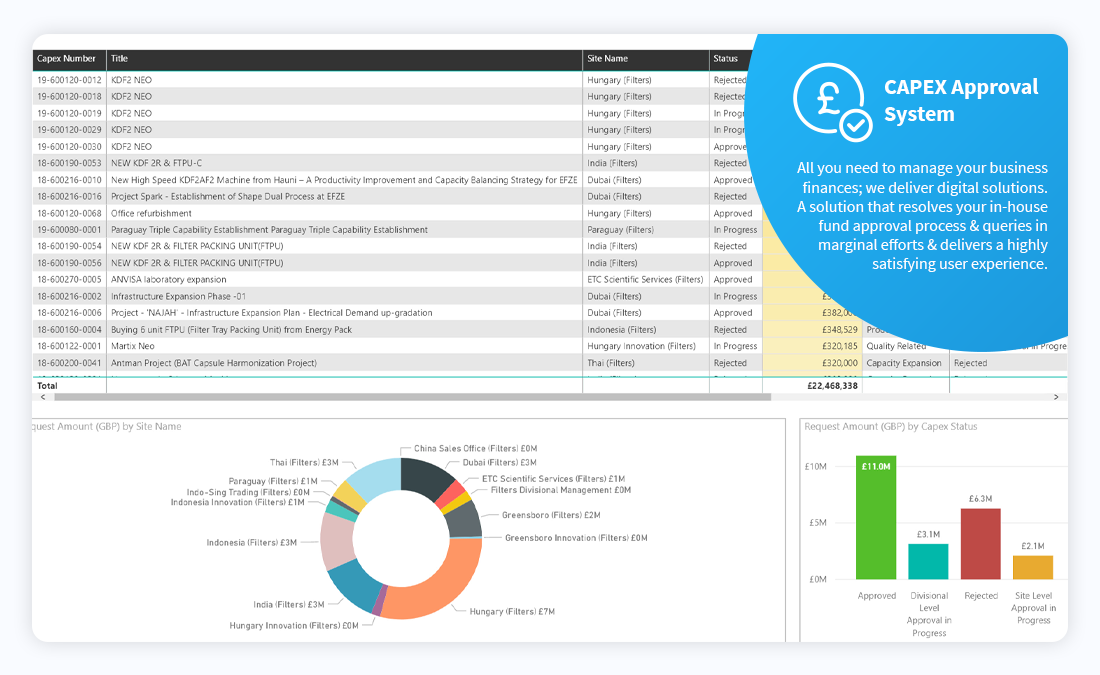This screenshot has height=675, width=1100.
Task: Click the 'Buying 6 unit FTPU' title
Action: pos(232,330)
